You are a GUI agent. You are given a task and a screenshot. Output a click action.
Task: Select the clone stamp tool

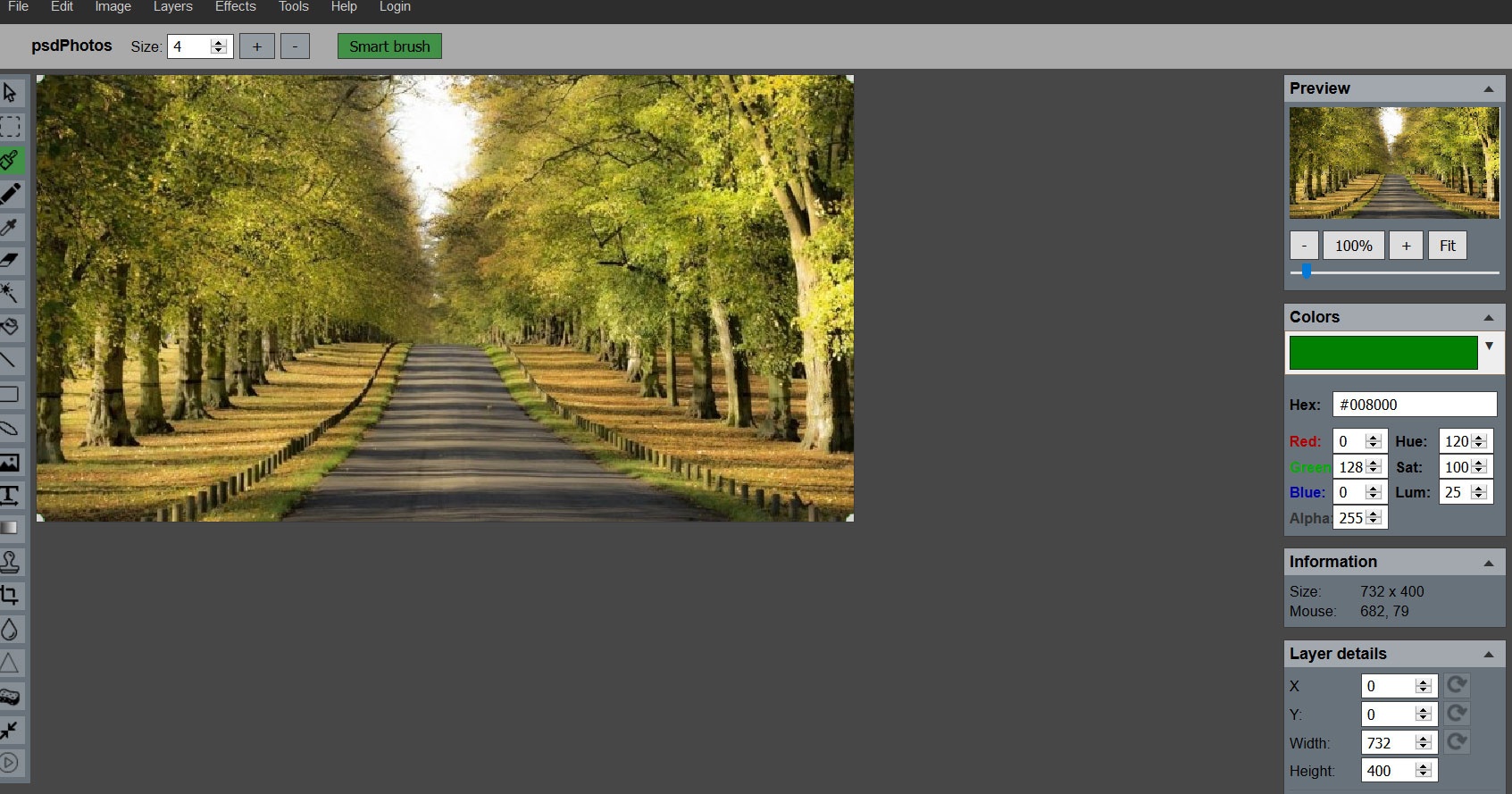(11, 562)
